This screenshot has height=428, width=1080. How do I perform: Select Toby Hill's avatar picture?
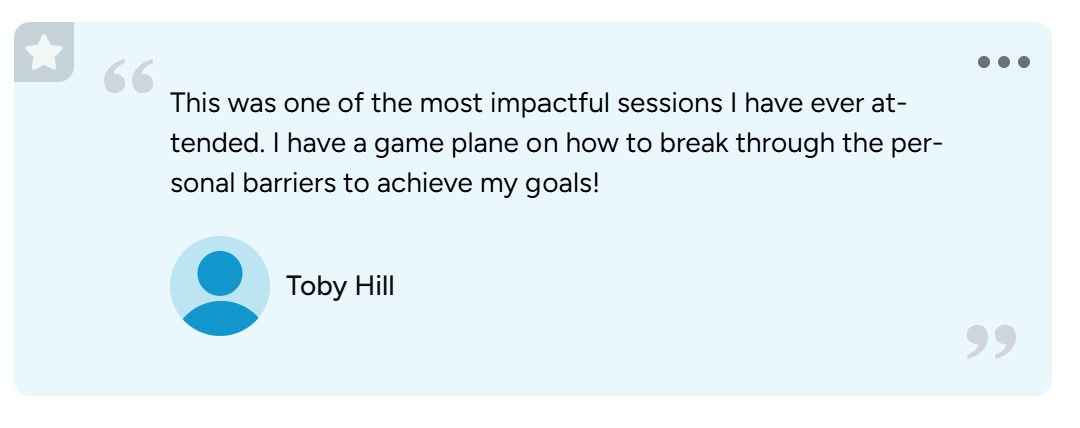tap(220, 286)
